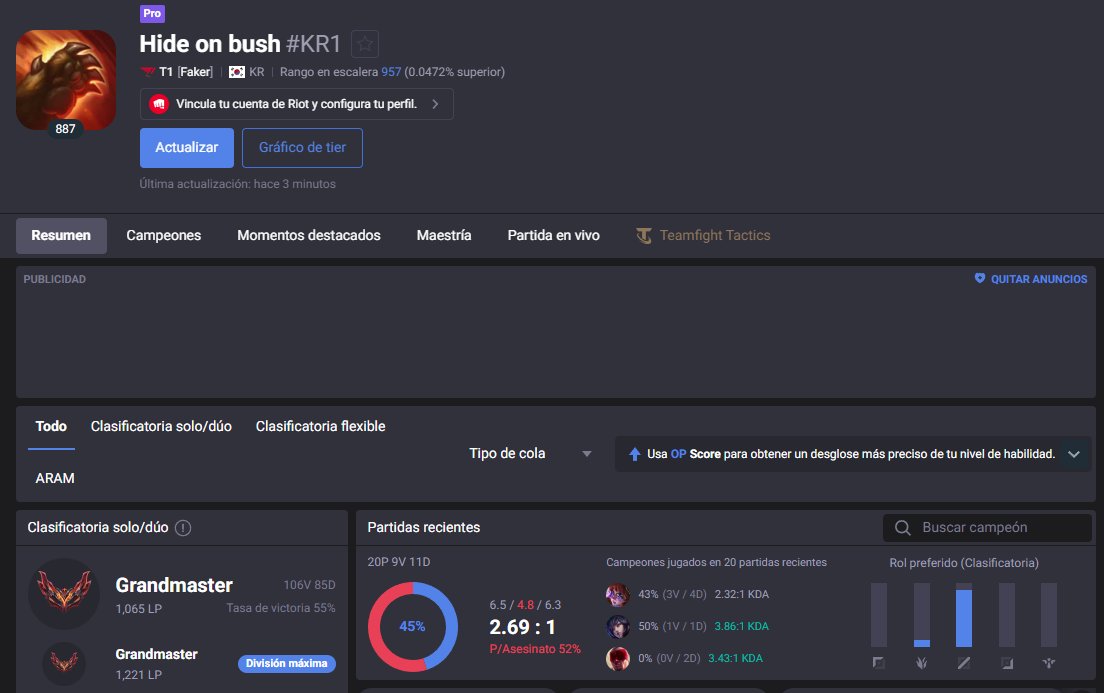Open the Teamfight Tactics text link
Viewport: 1104px width, 693px height.
click(x=715, y=236)
